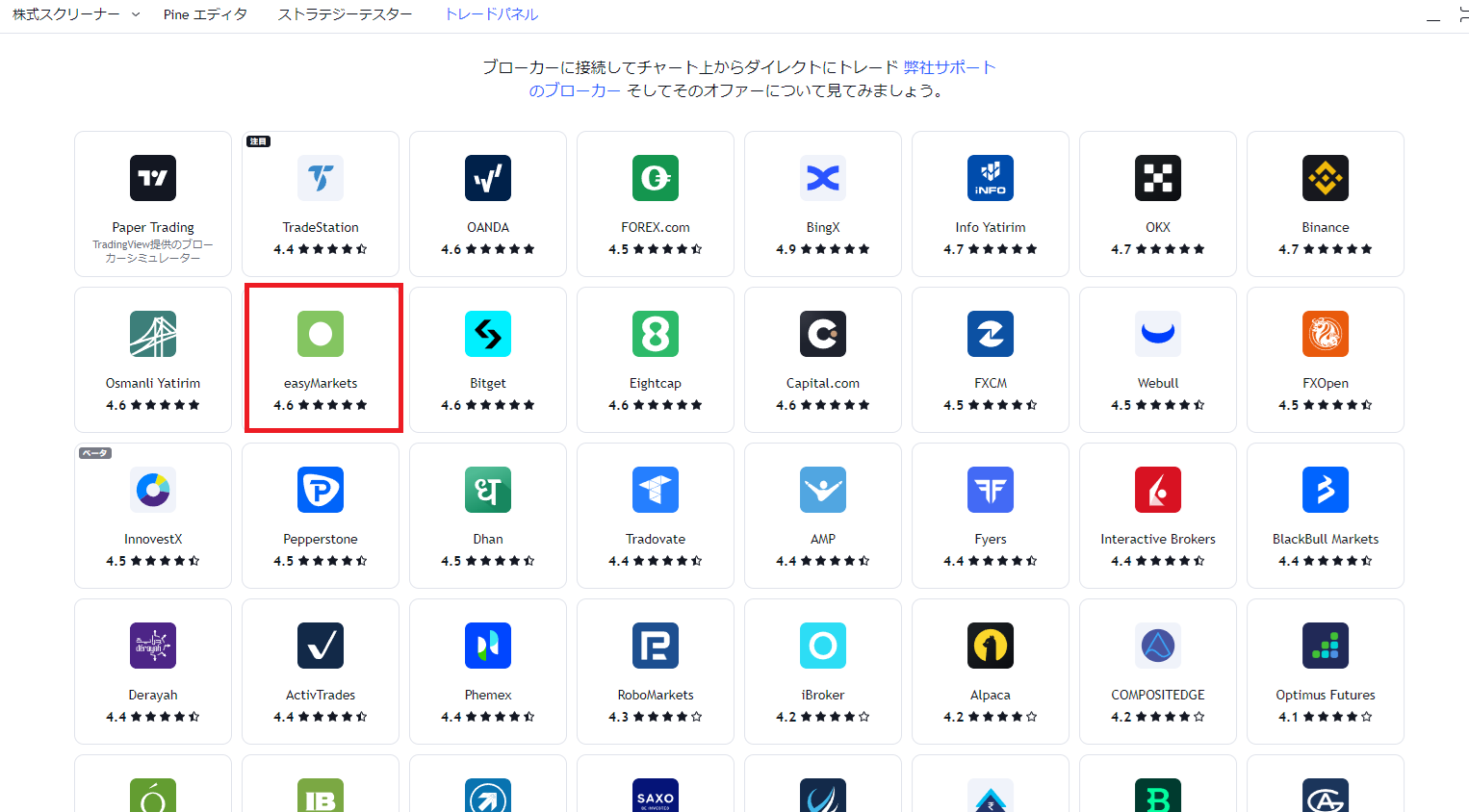Open the ActivTrades checkmark logo
Image resolution: width=1469 pixels, height=812 pixels.
tap(321, 646)
